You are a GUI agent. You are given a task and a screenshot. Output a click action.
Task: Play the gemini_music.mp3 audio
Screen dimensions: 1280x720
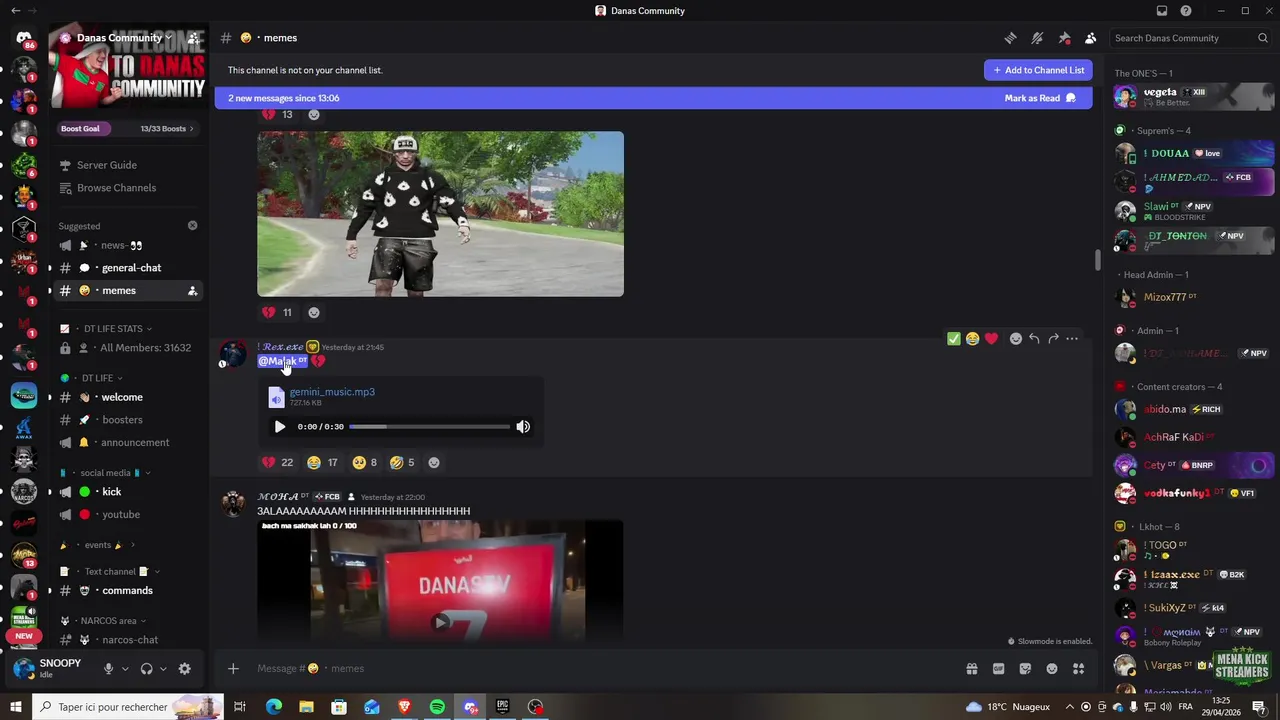tap(279, 427)
